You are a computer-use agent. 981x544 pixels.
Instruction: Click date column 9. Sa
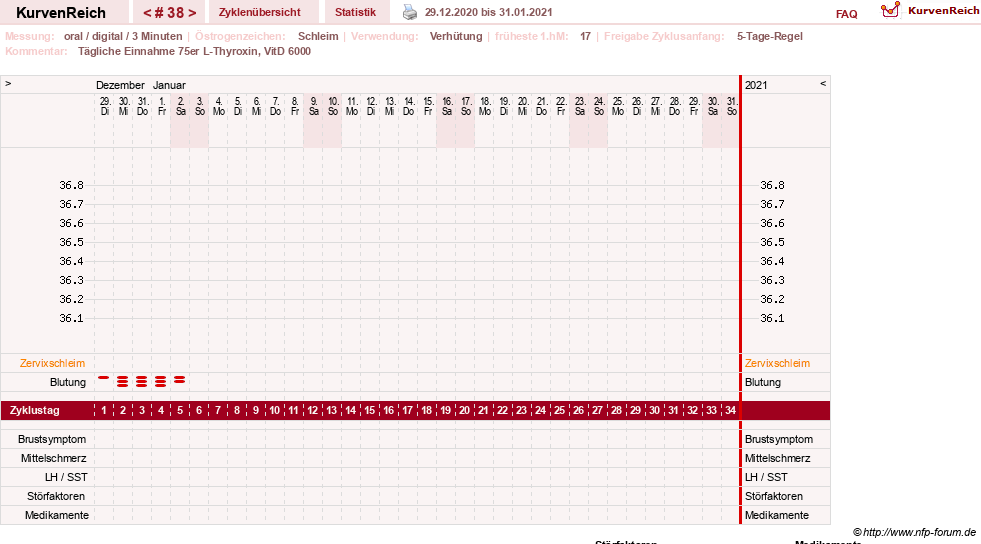click(x=313, y=106)
